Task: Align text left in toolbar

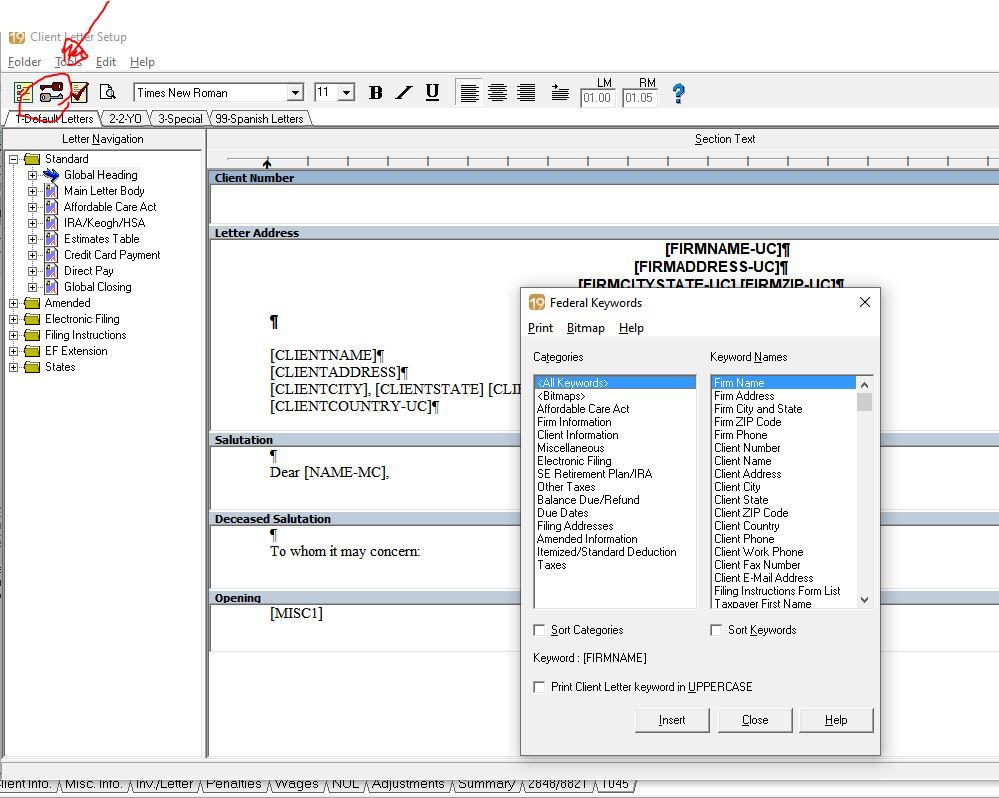Action: (x=469, y=93)
